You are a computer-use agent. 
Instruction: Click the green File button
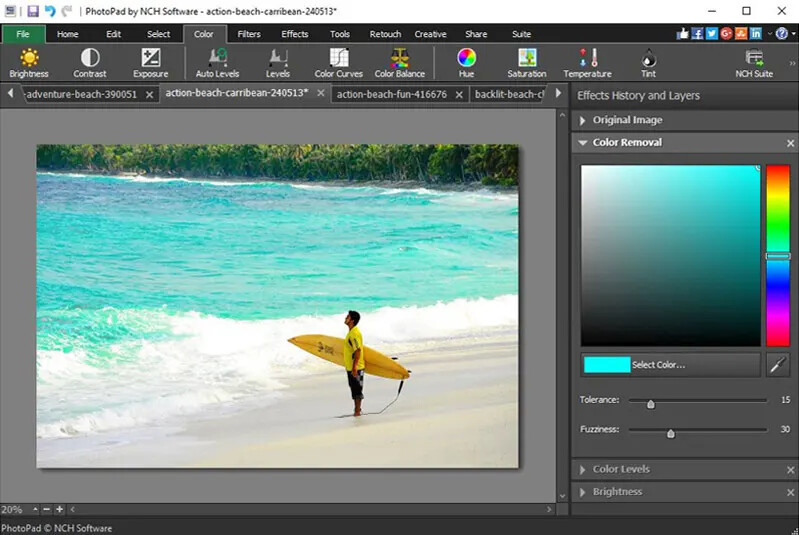pos(22,34)
